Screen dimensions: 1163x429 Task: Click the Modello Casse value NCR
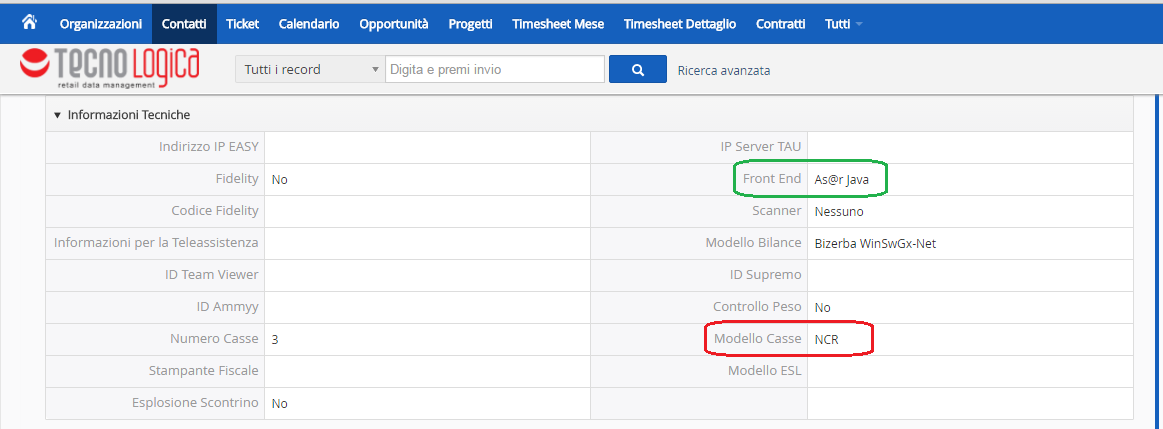[827, 339]
